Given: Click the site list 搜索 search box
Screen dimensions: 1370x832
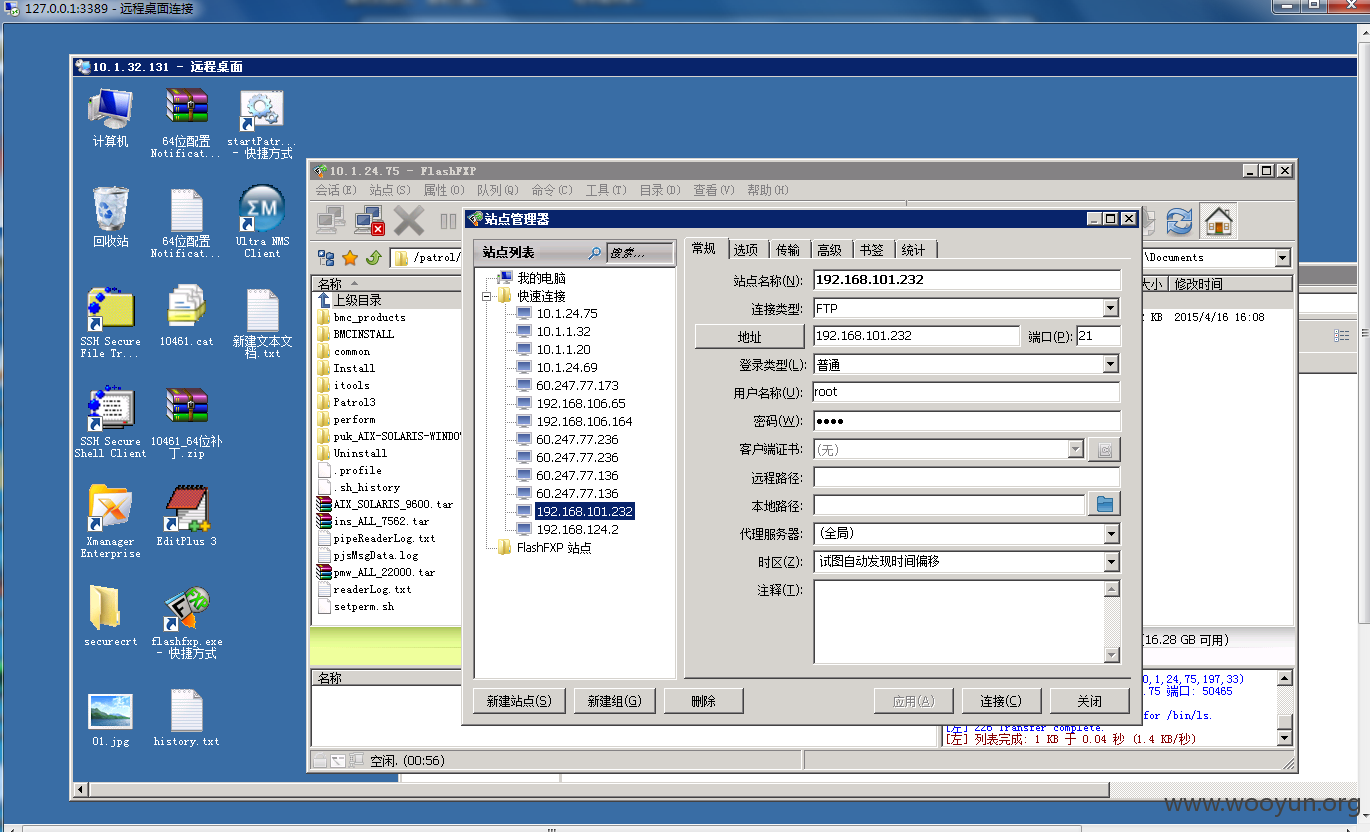Looking at the screenshot, I should click(x=639, y=253).
